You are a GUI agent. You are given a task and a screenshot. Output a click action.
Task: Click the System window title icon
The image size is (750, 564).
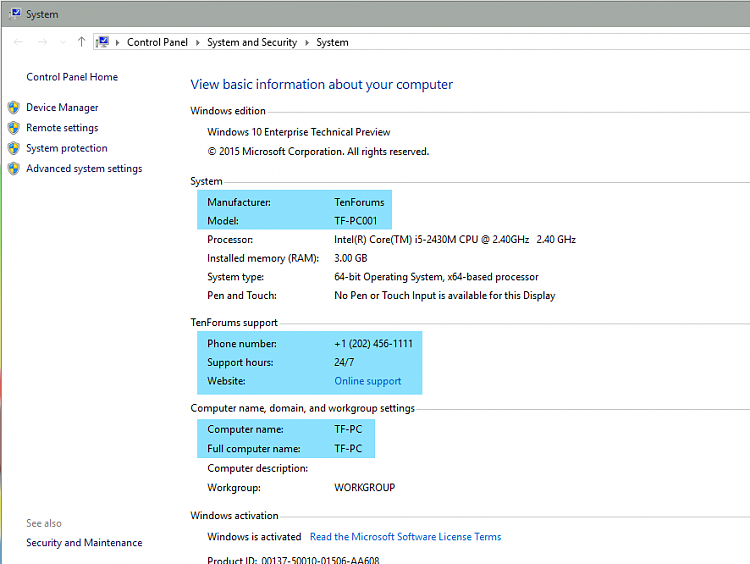(x=15, y=13)
